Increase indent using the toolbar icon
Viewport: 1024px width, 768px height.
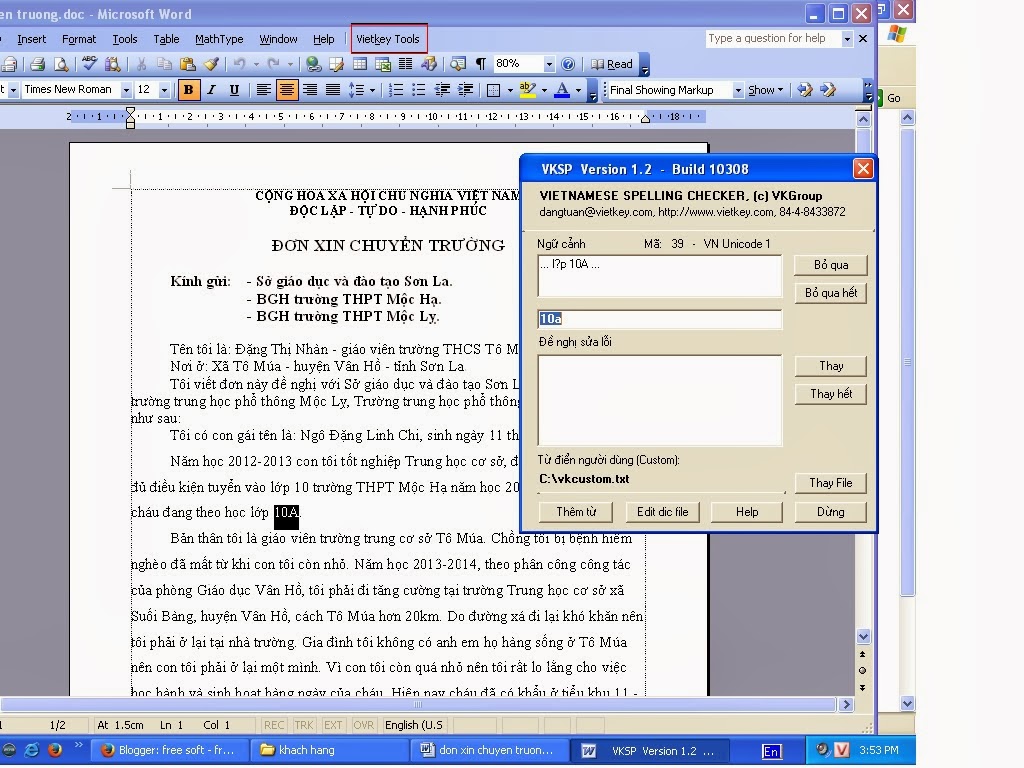pos(465,90)
